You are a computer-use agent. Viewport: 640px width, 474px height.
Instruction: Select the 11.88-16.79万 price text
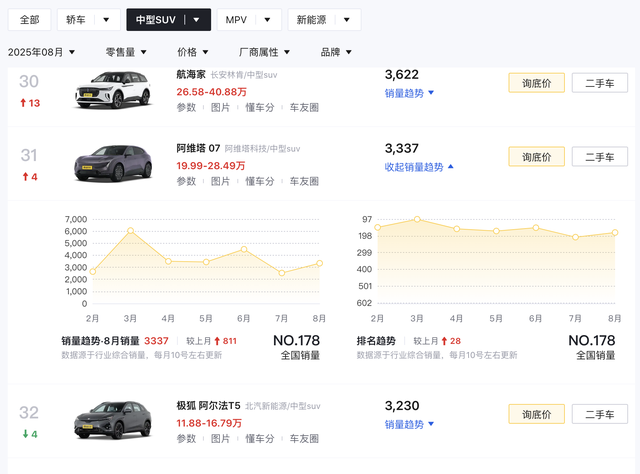[x=209, y=423]
